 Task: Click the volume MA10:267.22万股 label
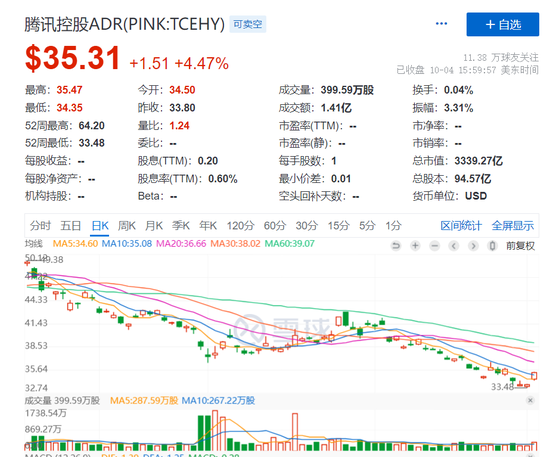(218, 400)
